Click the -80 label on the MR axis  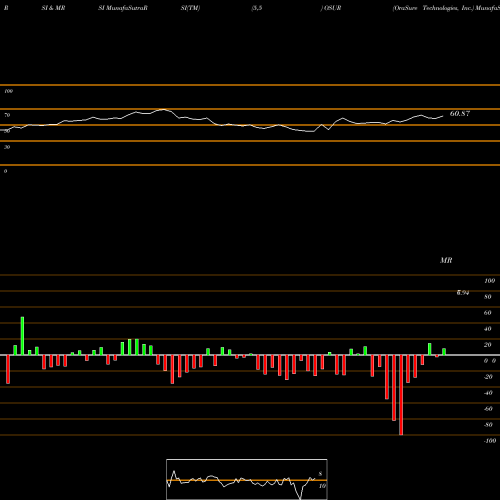[x=488, y=425]
